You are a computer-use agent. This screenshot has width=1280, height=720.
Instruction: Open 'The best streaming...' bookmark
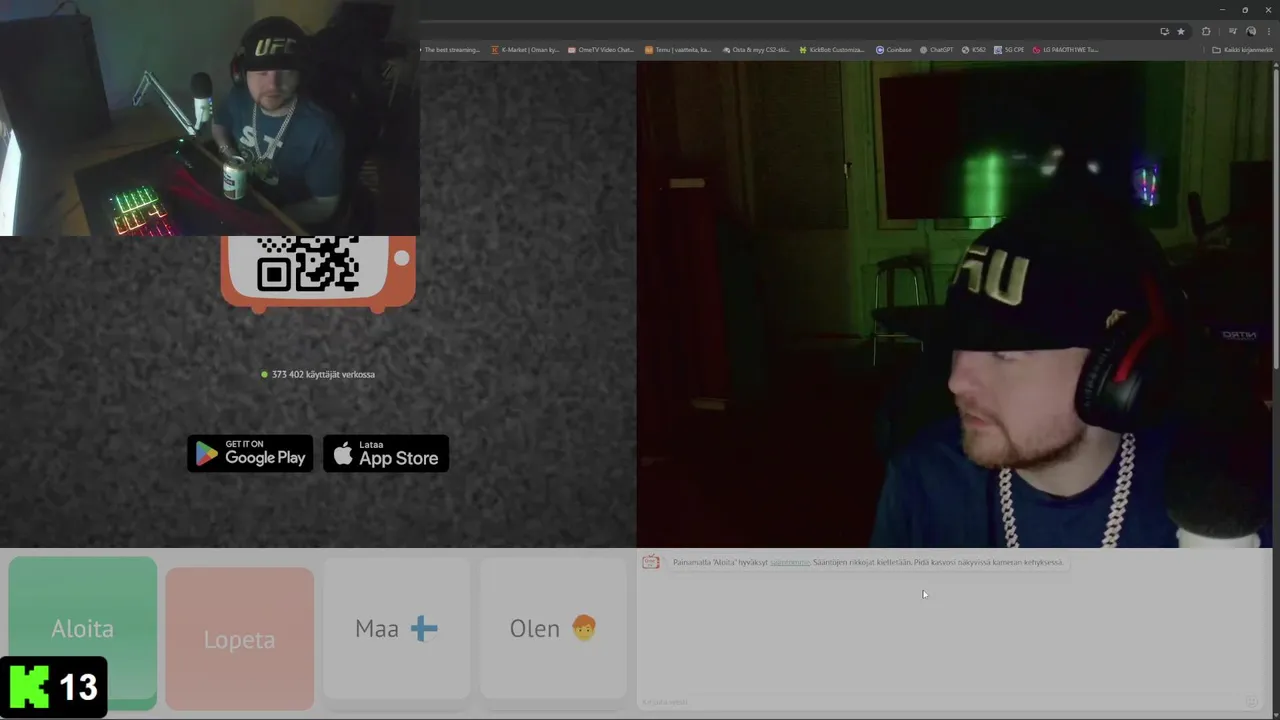[452, 50]
